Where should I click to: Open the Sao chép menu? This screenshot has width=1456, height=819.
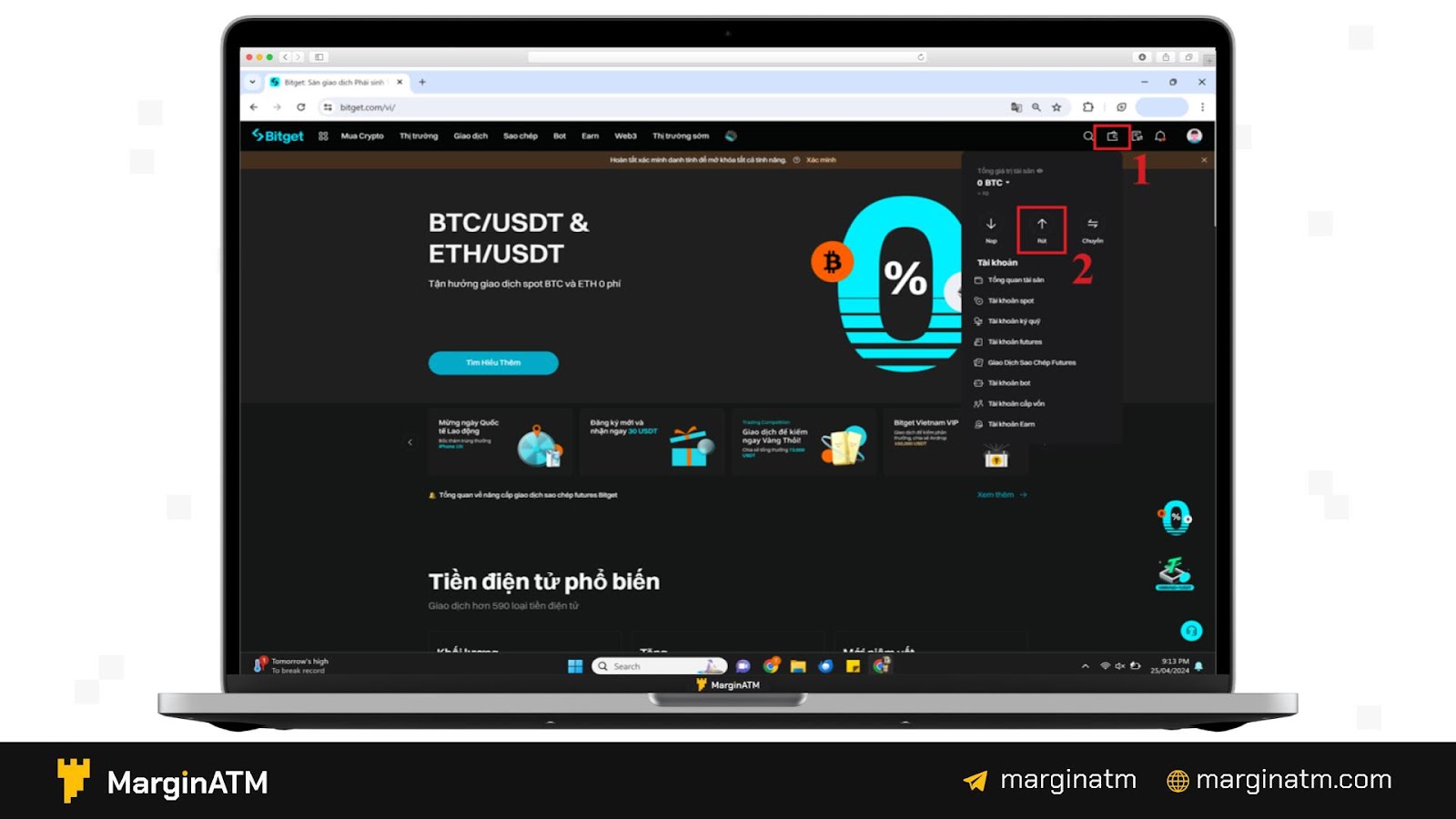click(521, 136)
